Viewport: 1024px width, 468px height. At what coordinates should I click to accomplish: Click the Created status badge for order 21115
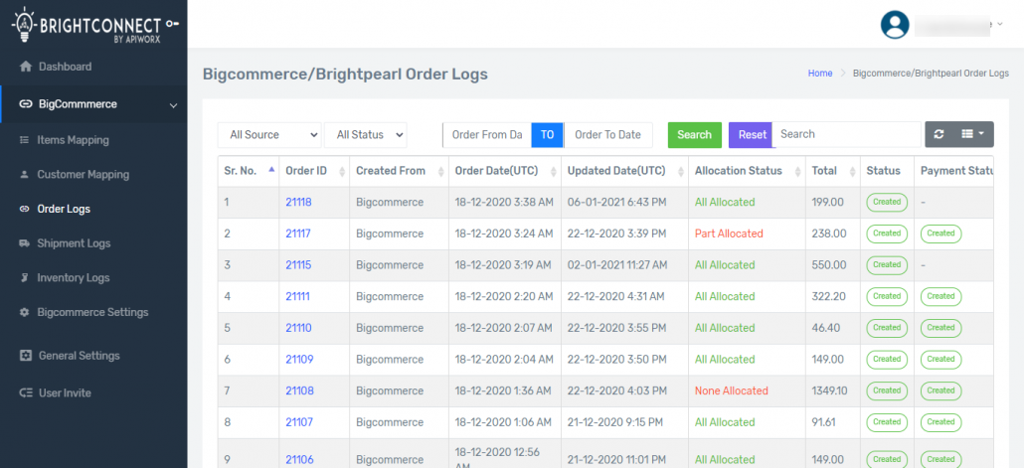(887, 265)
